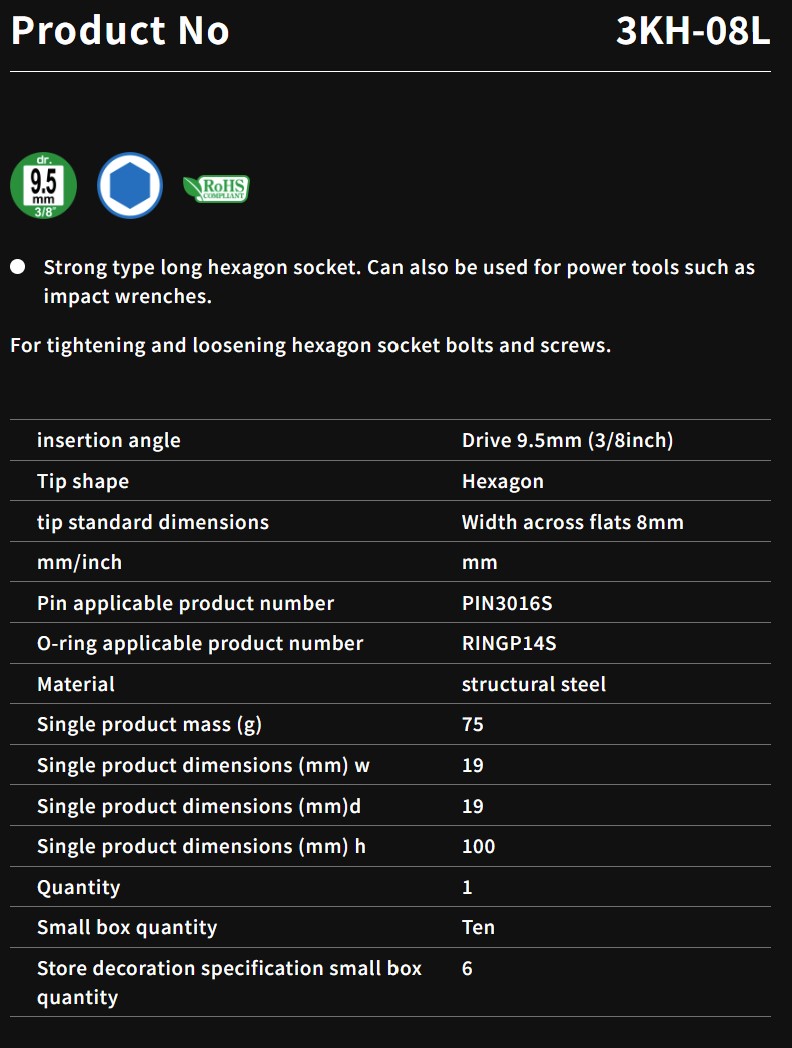792x1048 pixels.
Task: Click the PIN3016S pin product number
Action: pos(507,603)
